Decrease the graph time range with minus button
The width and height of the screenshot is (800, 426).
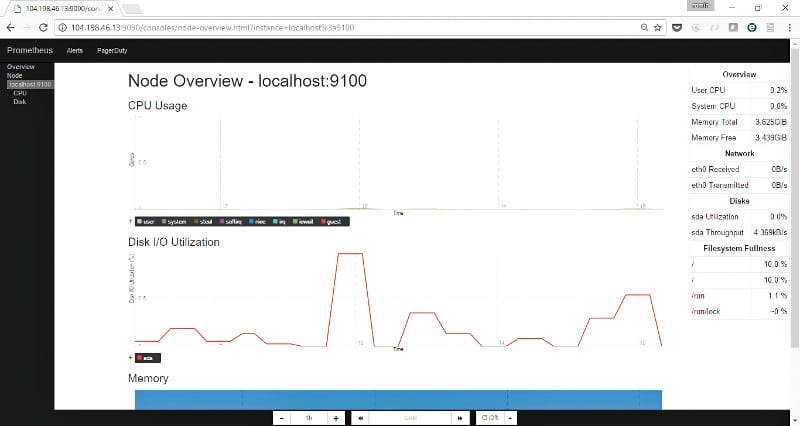point(282,418)
